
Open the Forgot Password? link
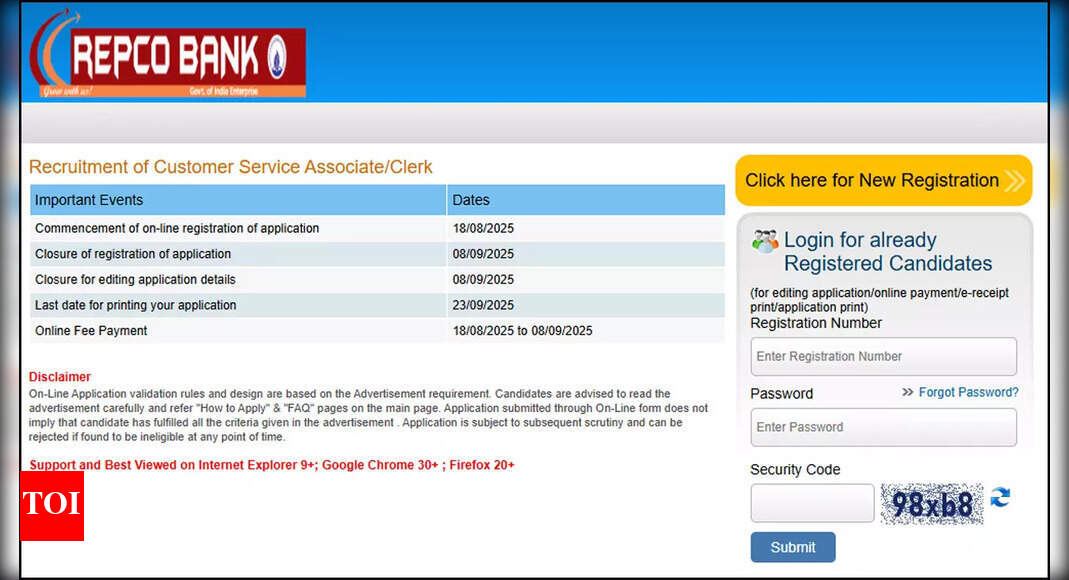pos(968,392)
